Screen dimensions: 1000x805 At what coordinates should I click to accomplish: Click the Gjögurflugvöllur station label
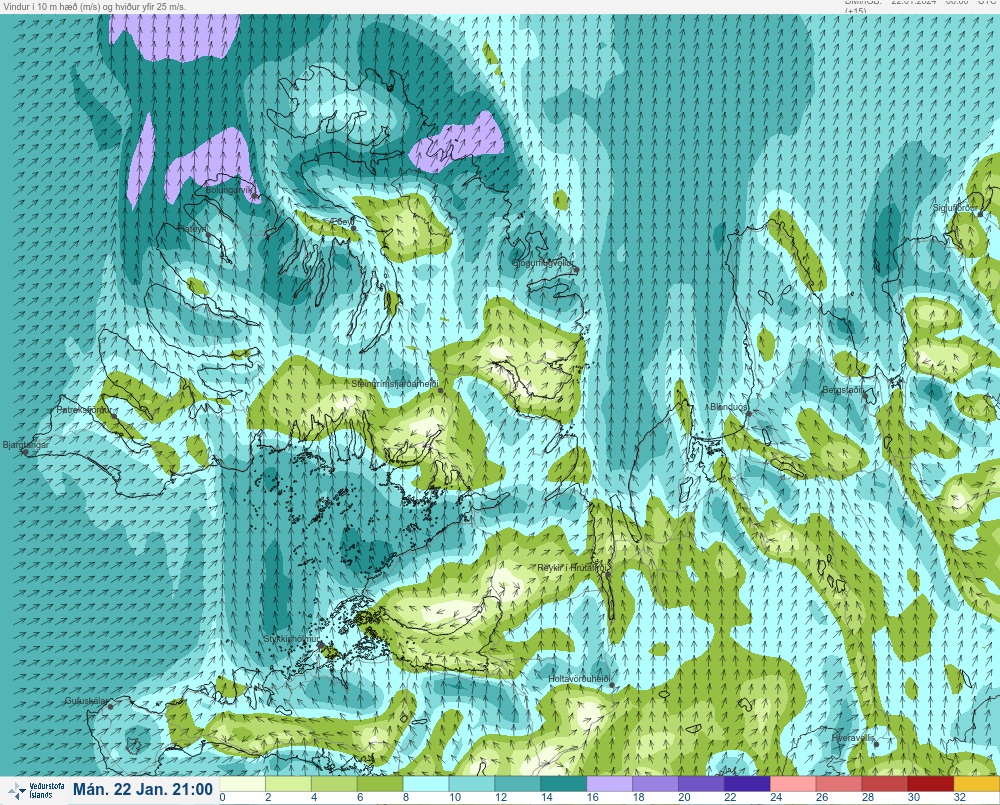[x=543, y=263]
